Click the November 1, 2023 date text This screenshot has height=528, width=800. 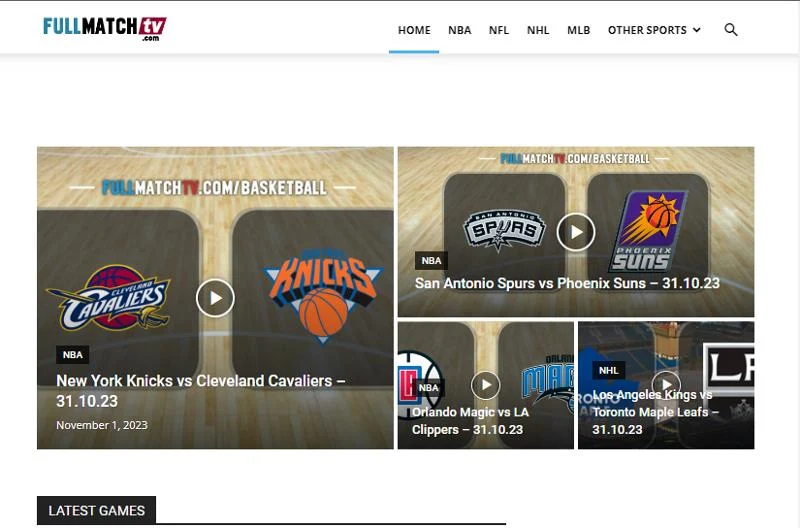click(x=102, y=425)
